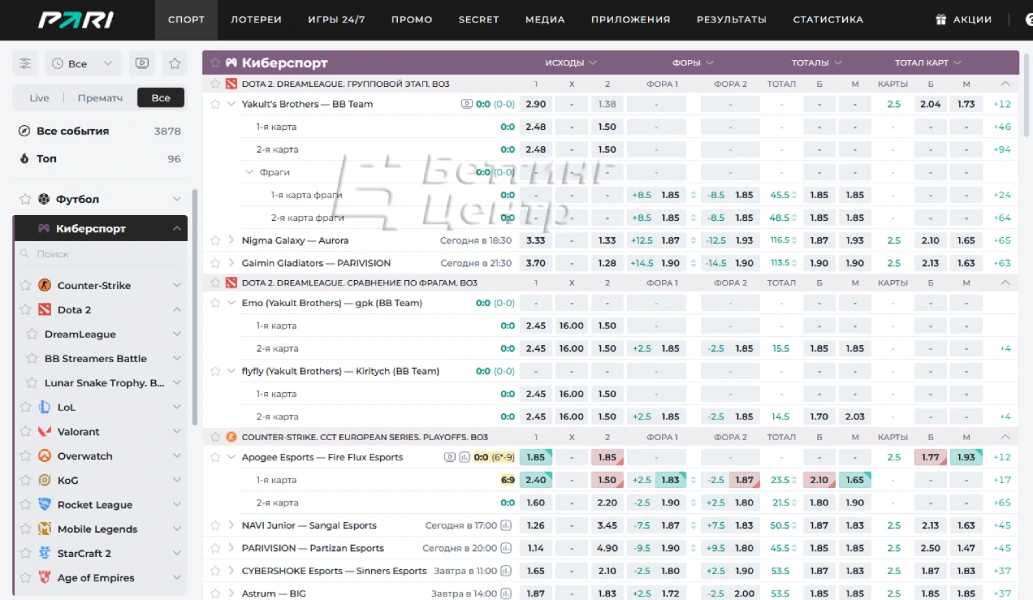Bet 3.33 on Nigma Galaxy win
Screen dimensions: 1033x600
point(536,240)
